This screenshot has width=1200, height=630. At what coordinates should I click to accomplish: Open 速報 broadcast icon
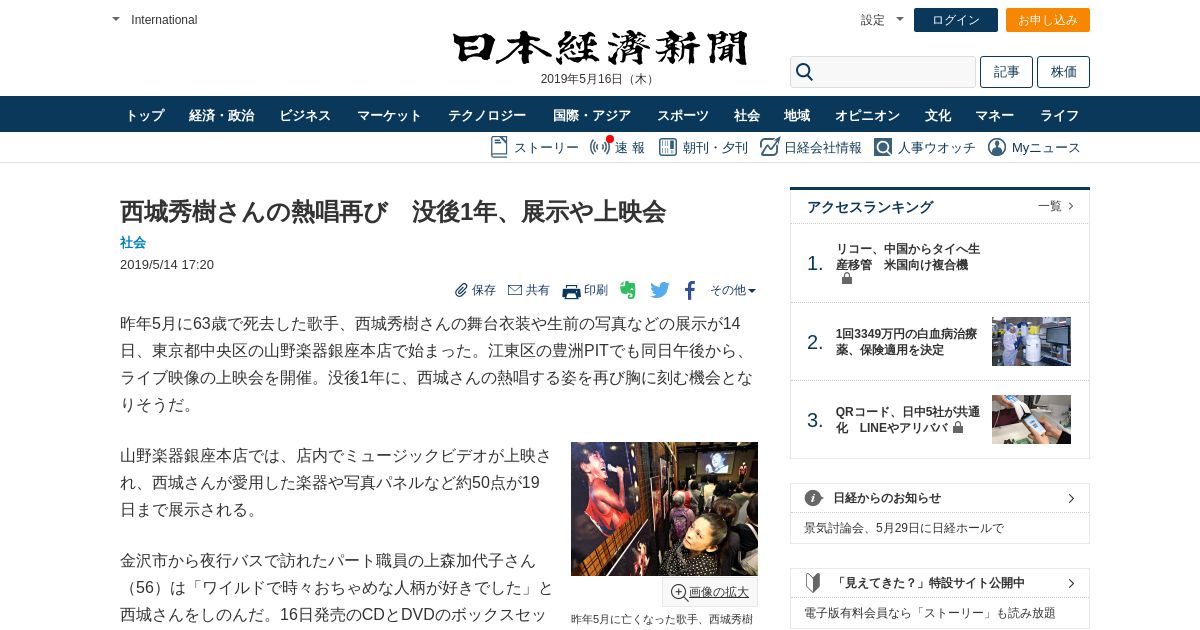(x=600, y=147)
